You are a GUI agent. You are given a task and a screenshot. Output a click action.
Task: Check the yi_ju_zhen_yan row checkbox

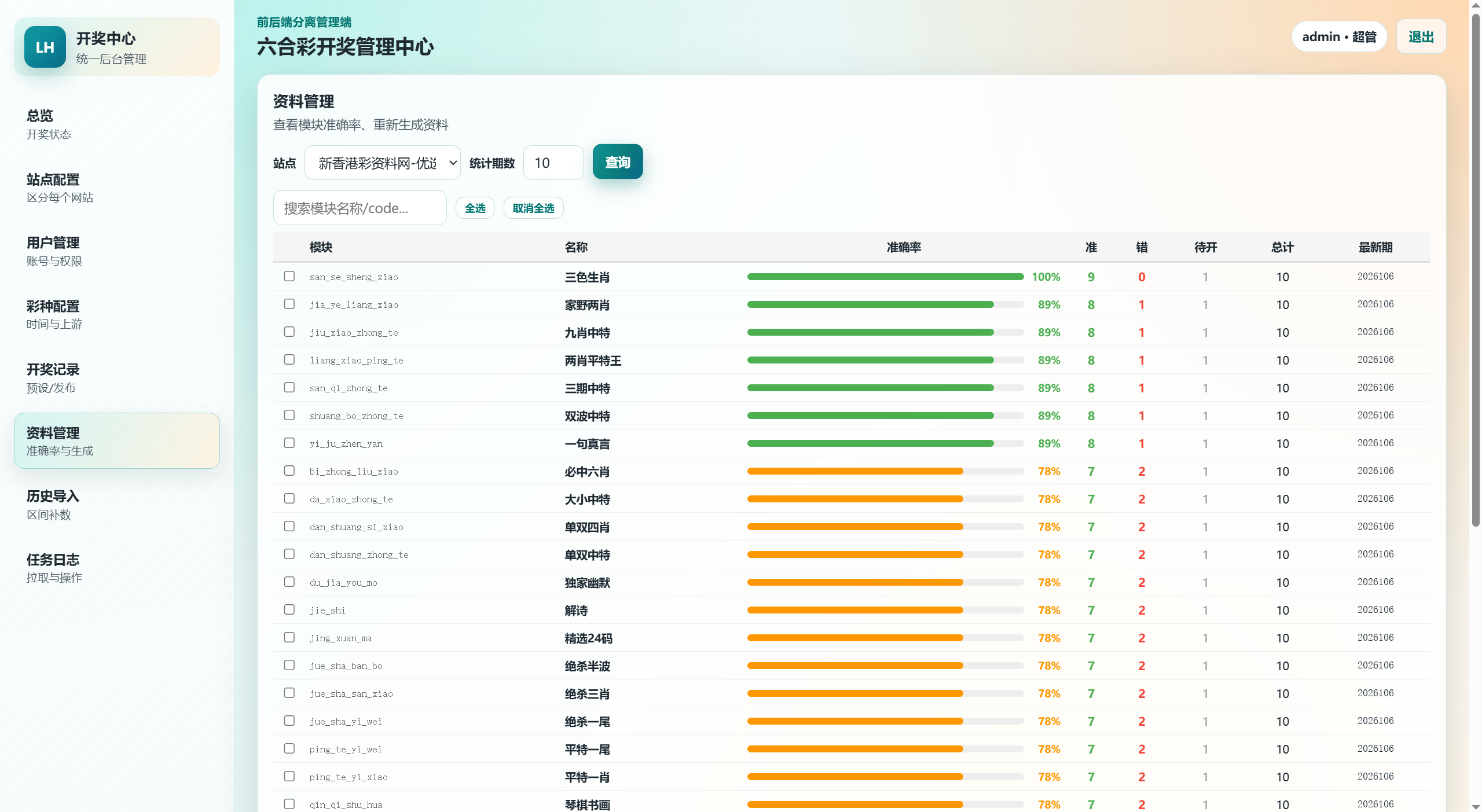click(x=289, y=443)
